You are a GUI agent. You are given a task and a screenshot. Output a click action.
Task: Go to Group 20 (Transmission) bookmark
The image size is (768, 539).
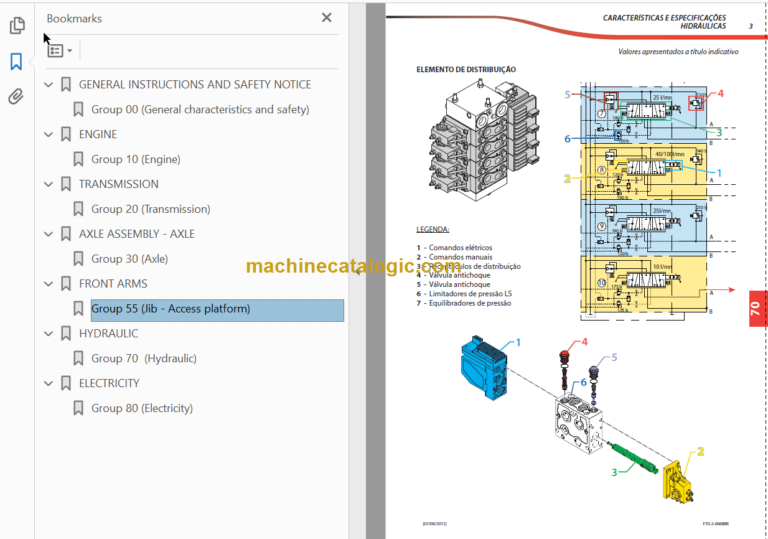click(x=151, y=209)
